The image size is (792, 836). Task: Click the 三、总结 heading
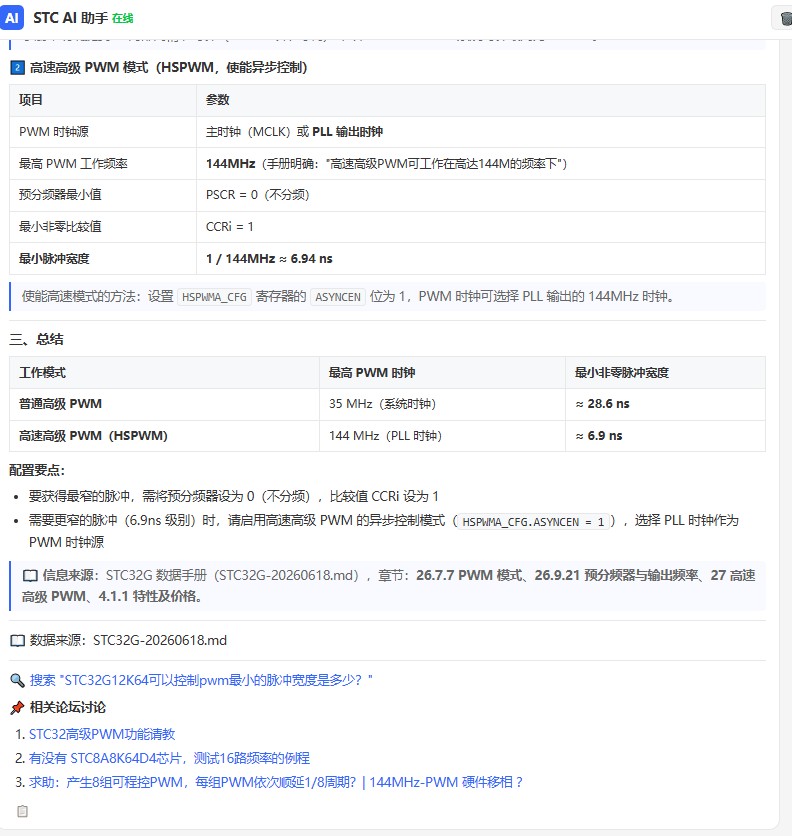click(36, 339)
